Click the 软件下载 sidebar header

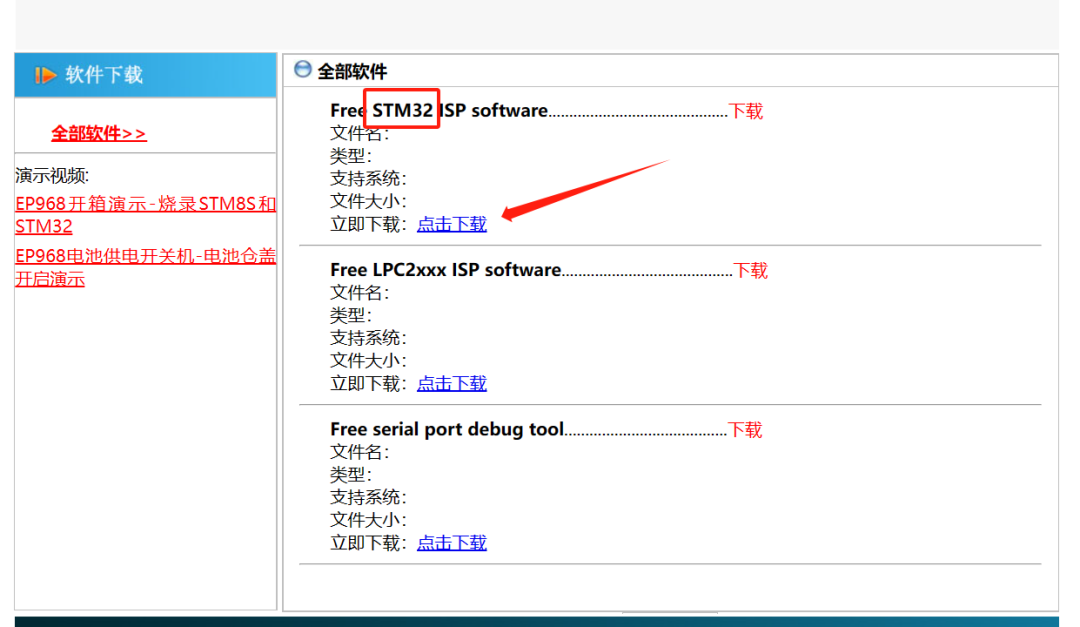[x=104, y=75]
